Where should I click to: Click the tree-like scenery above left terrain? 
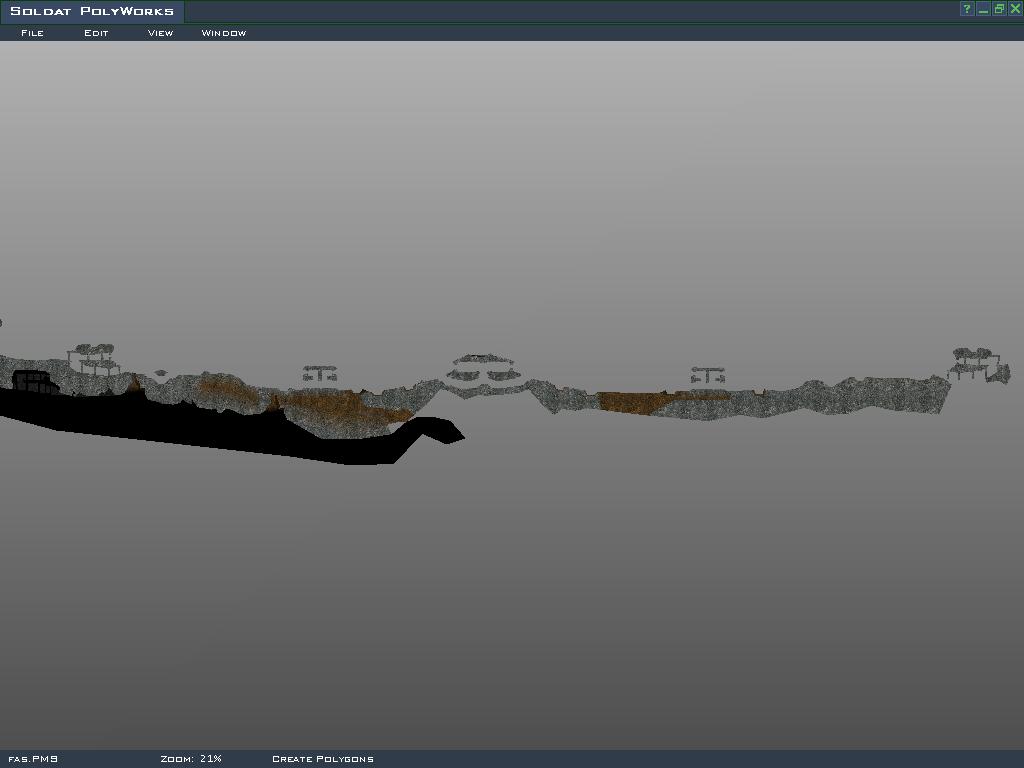[93, 358]
